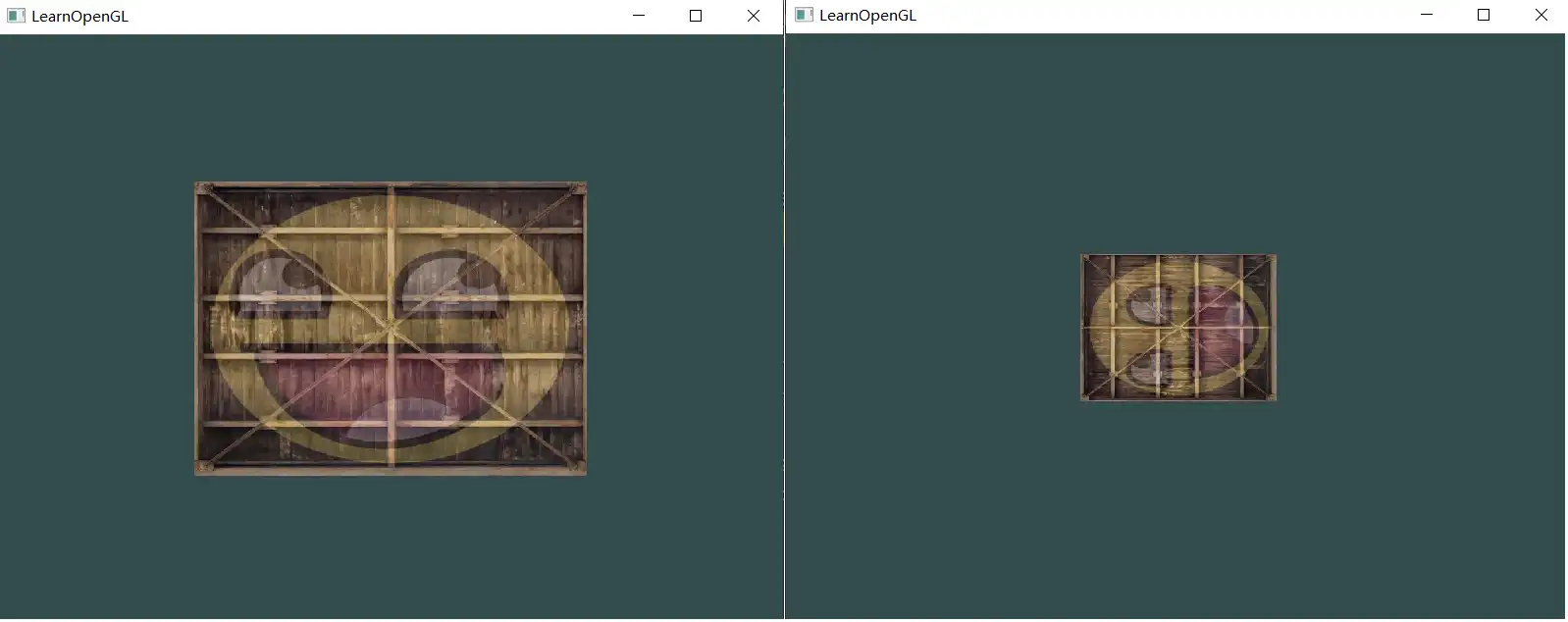The height and width of the screenshot is (622, 1568).
Task: Minimize the right LearnOpenGL window
Action: tap(1427, 15)
